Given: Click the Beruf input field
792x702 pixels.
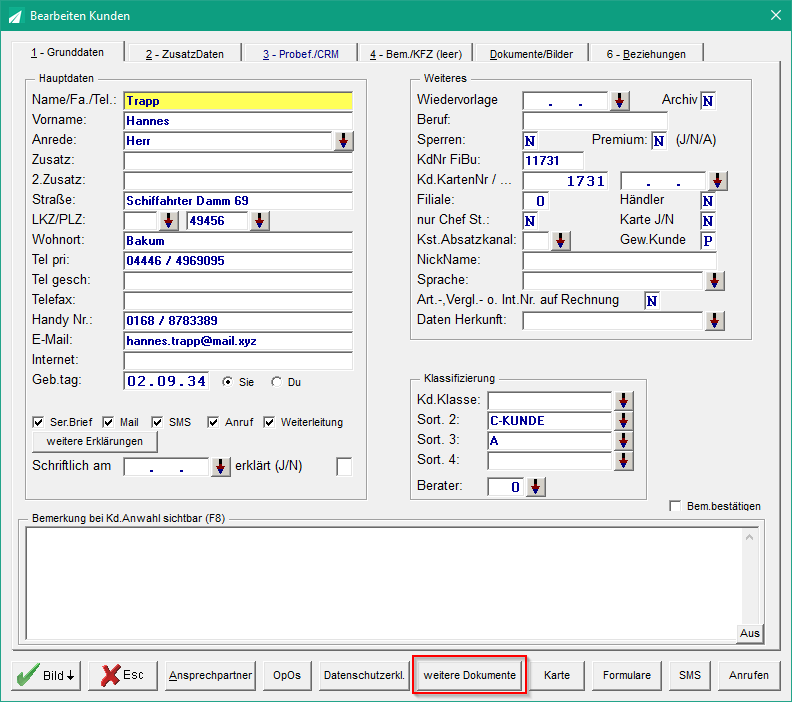Looking at the screenshot, I should point(595,121).
